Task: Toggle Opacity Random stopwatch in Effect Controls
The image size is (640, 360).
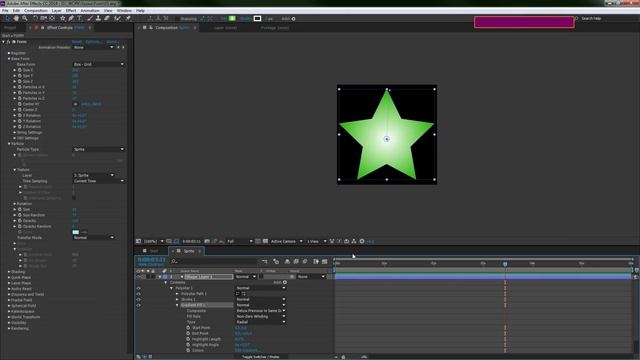Action: 20,227
